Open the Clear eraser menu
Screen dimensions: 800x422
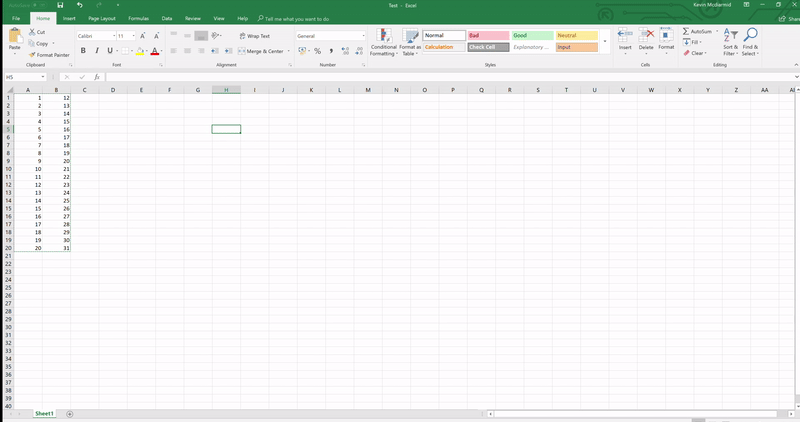(694, 53)
